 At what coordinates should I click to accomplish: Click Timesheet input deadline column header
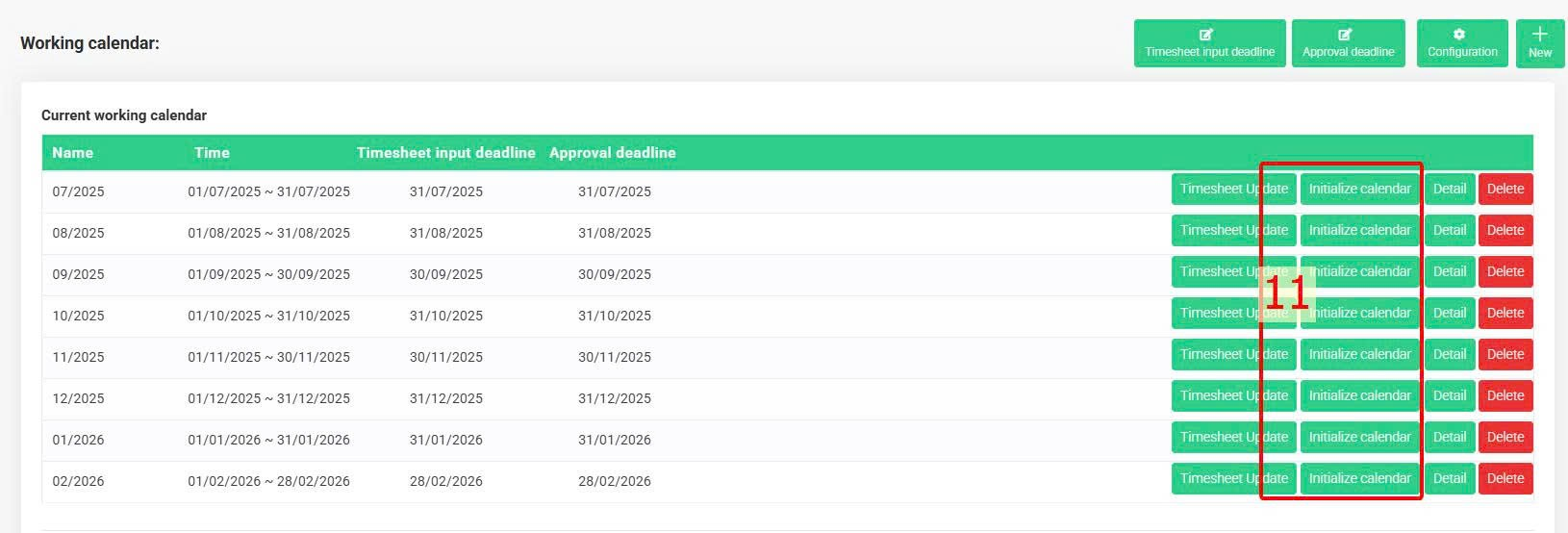coord(445,153)
